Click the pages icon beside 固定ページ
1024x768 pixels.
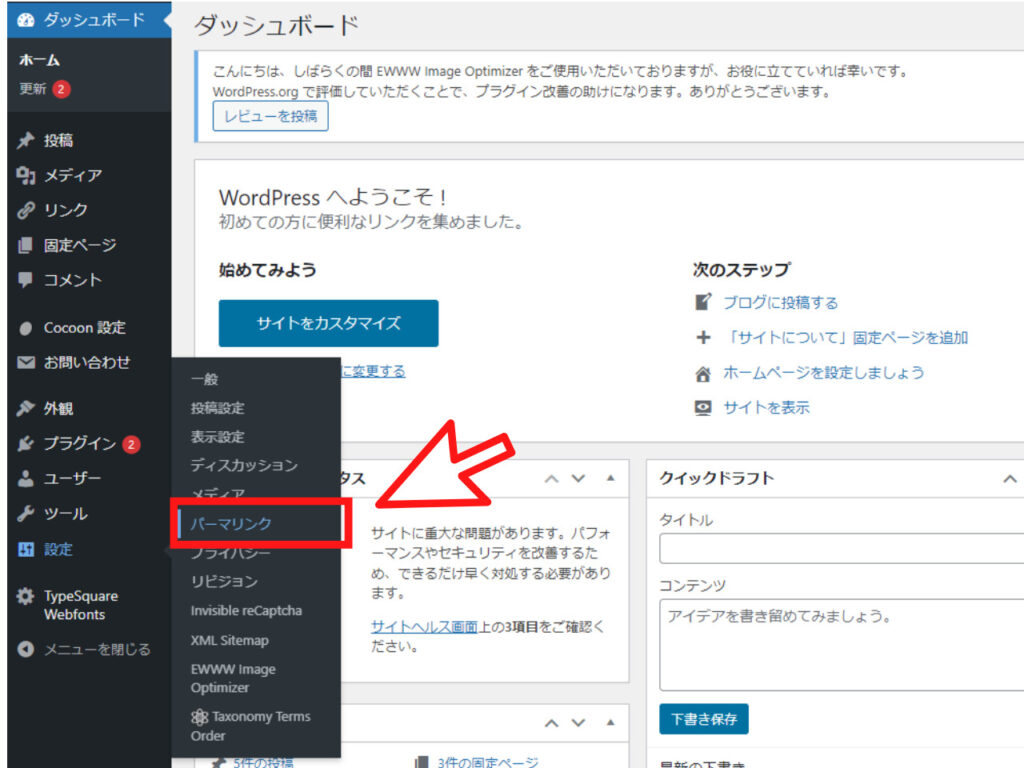(25, 245)
